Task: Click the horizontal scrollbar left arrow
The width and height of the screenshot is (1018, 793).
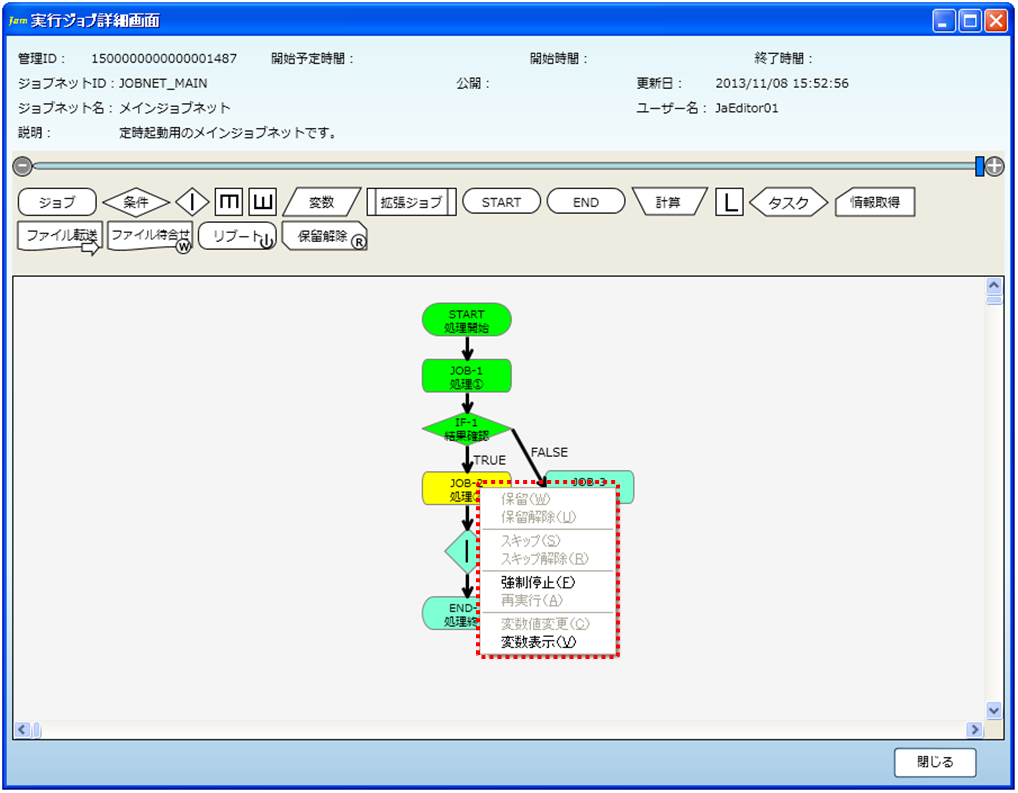Action: click(21, 729)
